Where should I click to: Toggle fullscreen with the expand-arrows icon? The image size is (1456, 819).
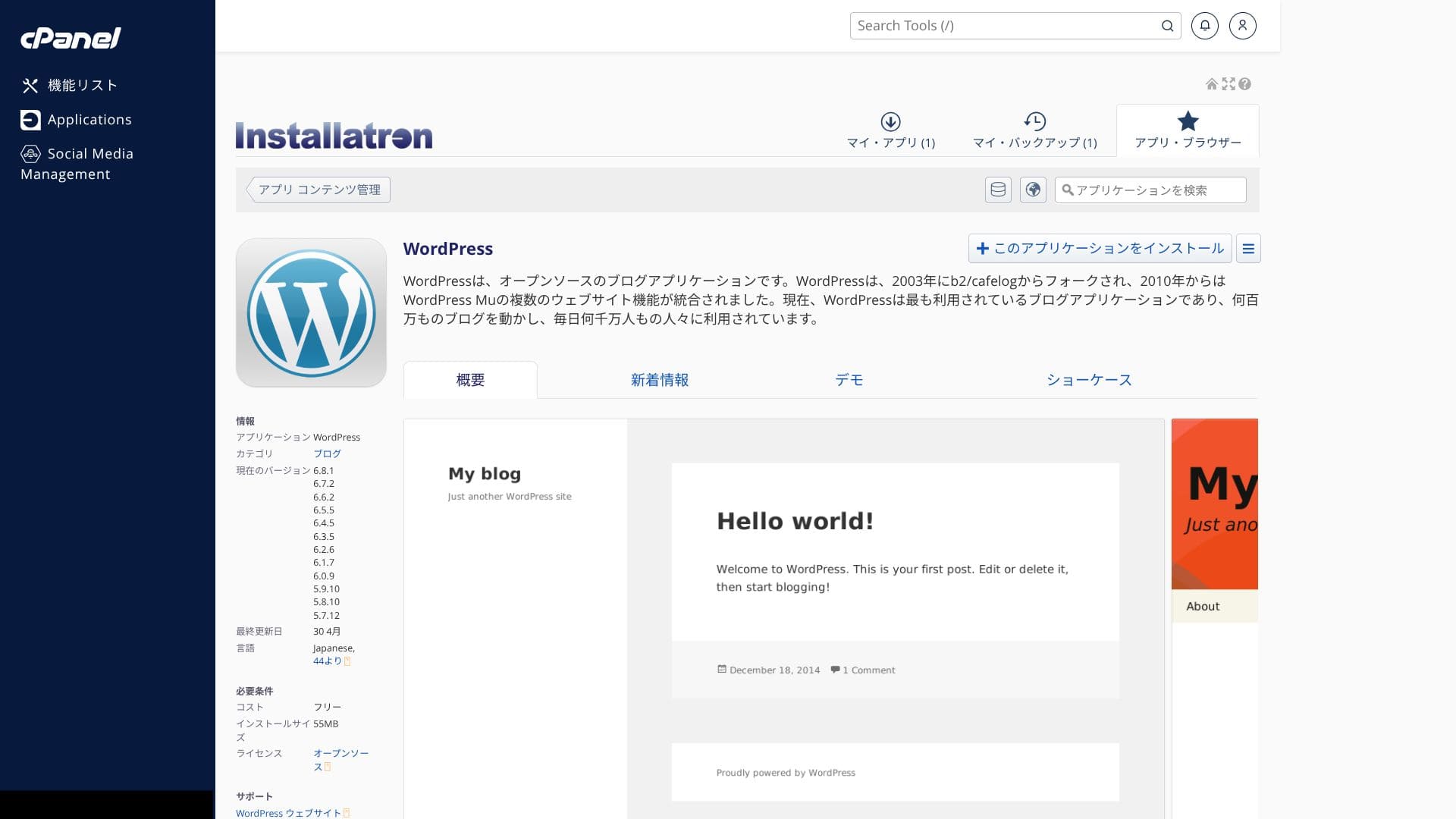point(1228,84)
